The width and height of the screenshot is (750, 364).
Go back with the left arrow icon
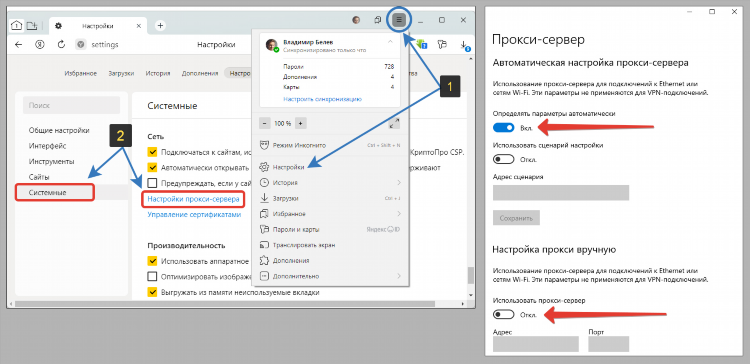pyautogui.click(x=19, y=44)
